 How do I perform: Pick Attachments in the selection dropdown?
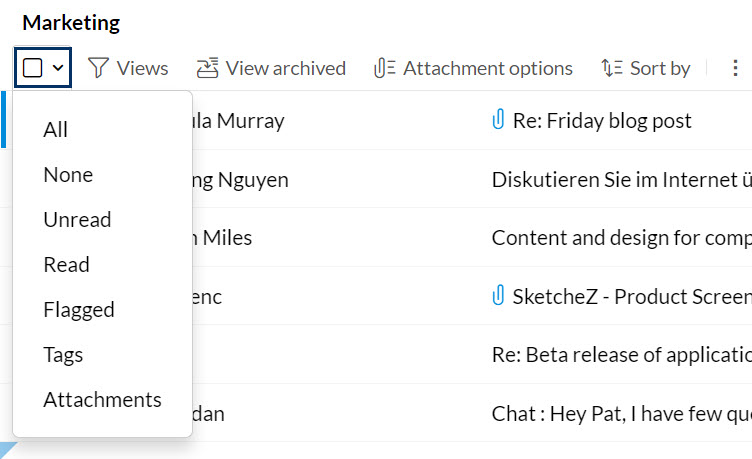click(102, 400)
